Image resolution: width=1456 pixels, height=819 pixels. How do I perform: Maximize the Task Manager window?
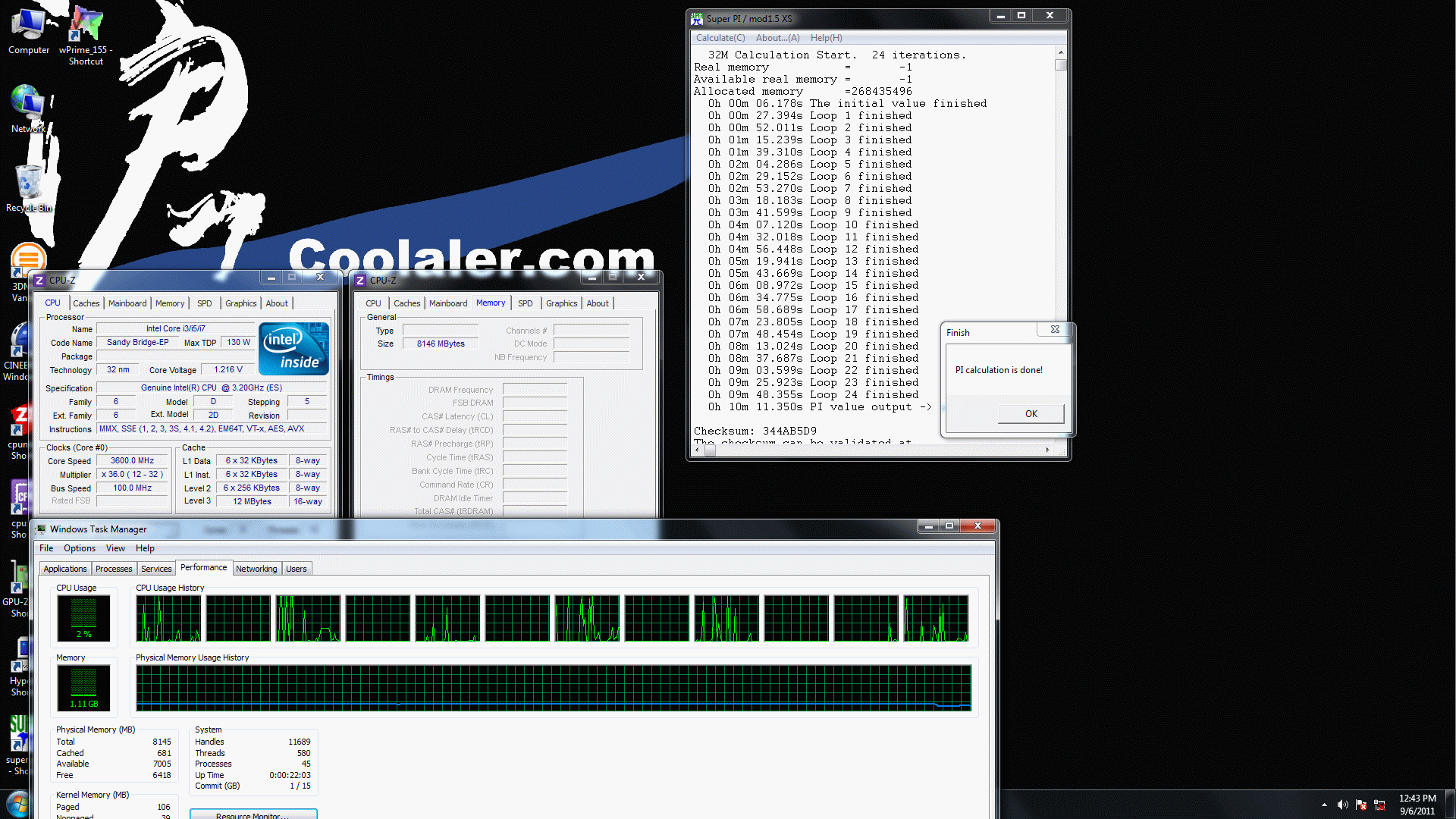click(949, 526)
